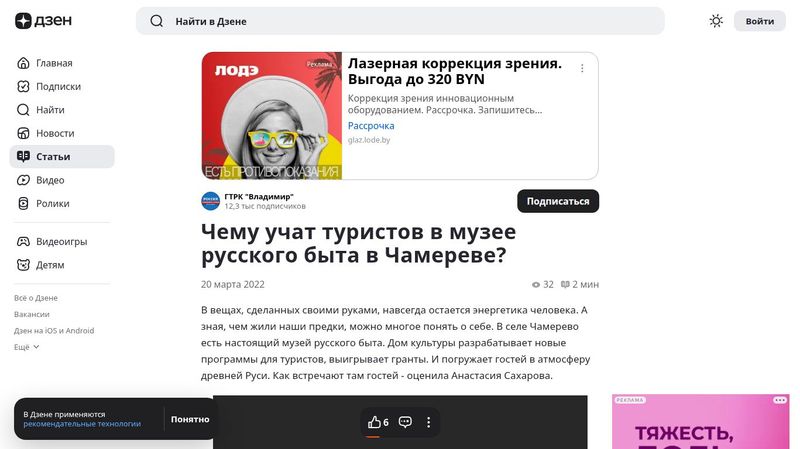Open article actions three-dot menu
The height and width of the screenshot is (449, 800).
pos(429,422)
